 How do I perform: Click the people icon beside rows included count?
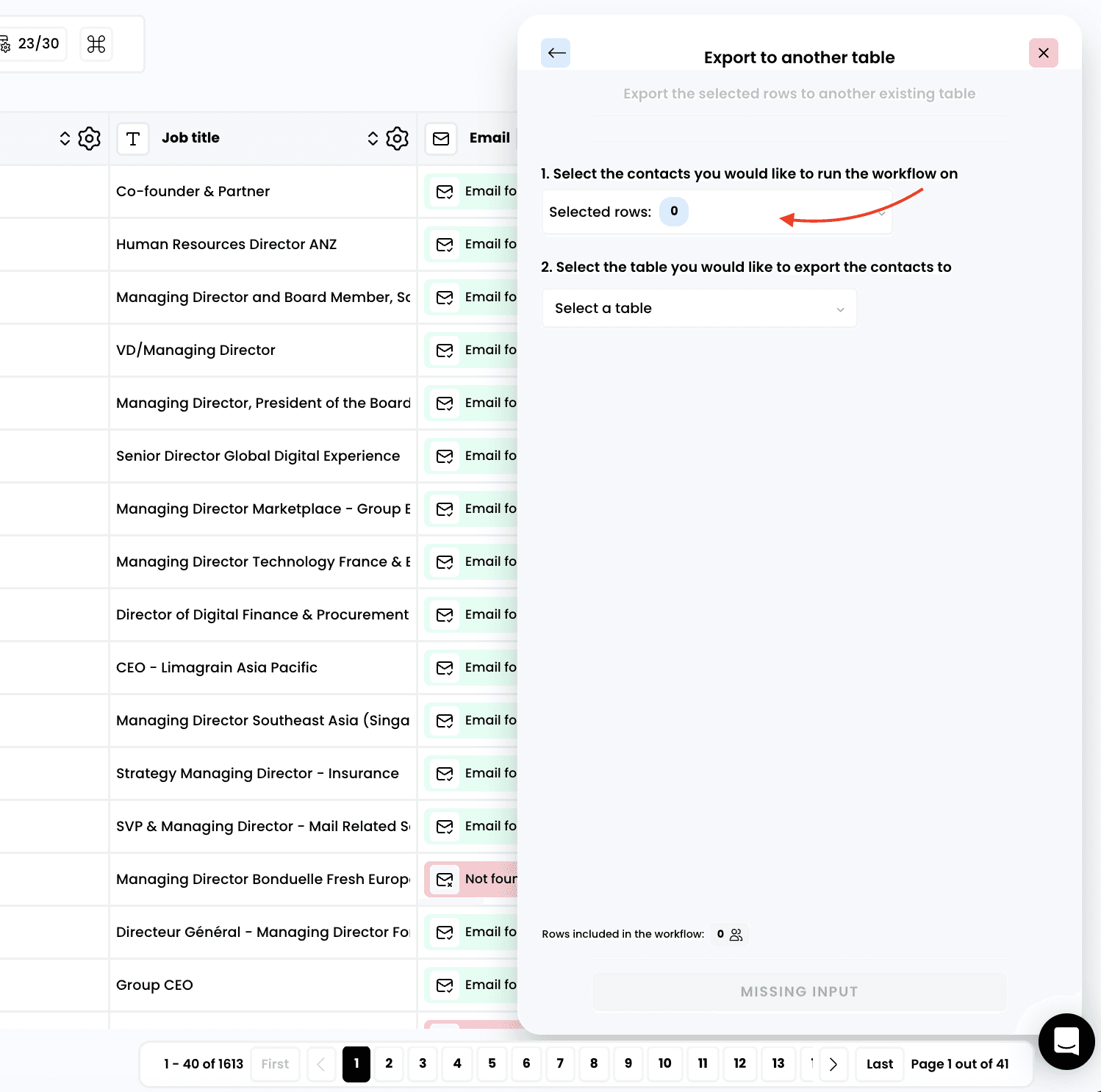pyautogui.click(x=736, y=934)
